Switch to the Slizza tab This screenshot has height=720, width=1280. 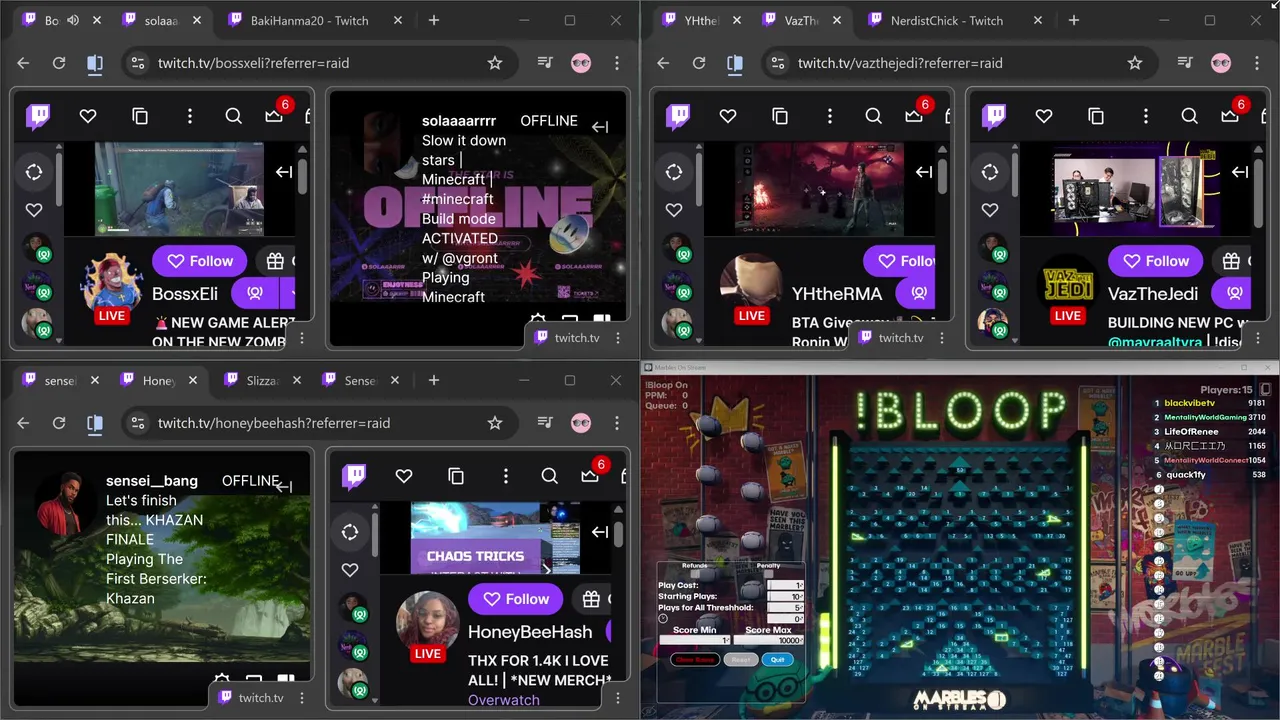262,380
